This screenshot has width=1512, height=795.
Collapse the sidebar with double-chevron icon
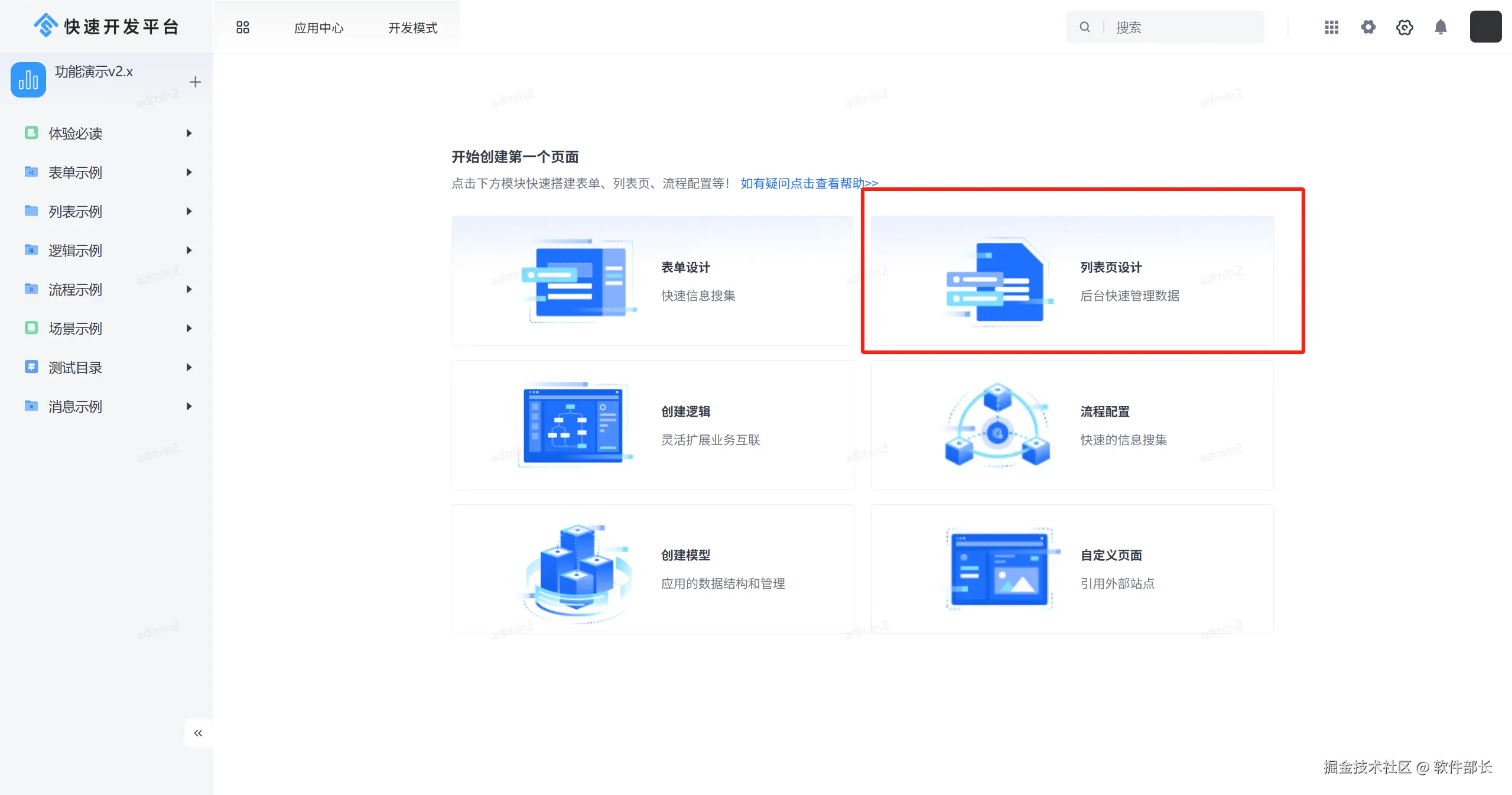(x=198, y=733)
